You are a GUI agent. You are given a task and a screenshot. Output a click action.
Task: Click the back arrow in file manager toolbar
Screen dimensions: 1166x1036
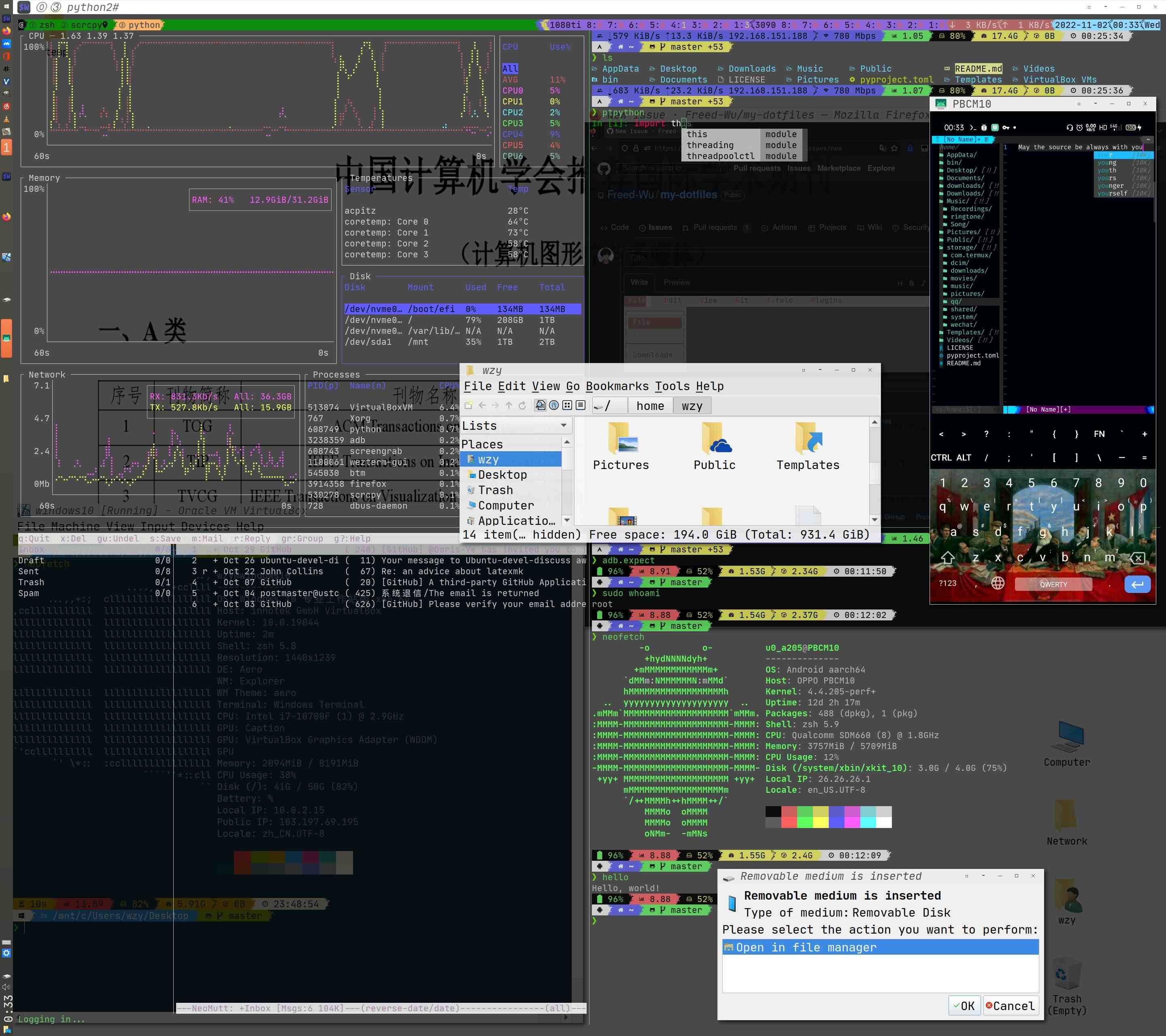tap(482, 405)
